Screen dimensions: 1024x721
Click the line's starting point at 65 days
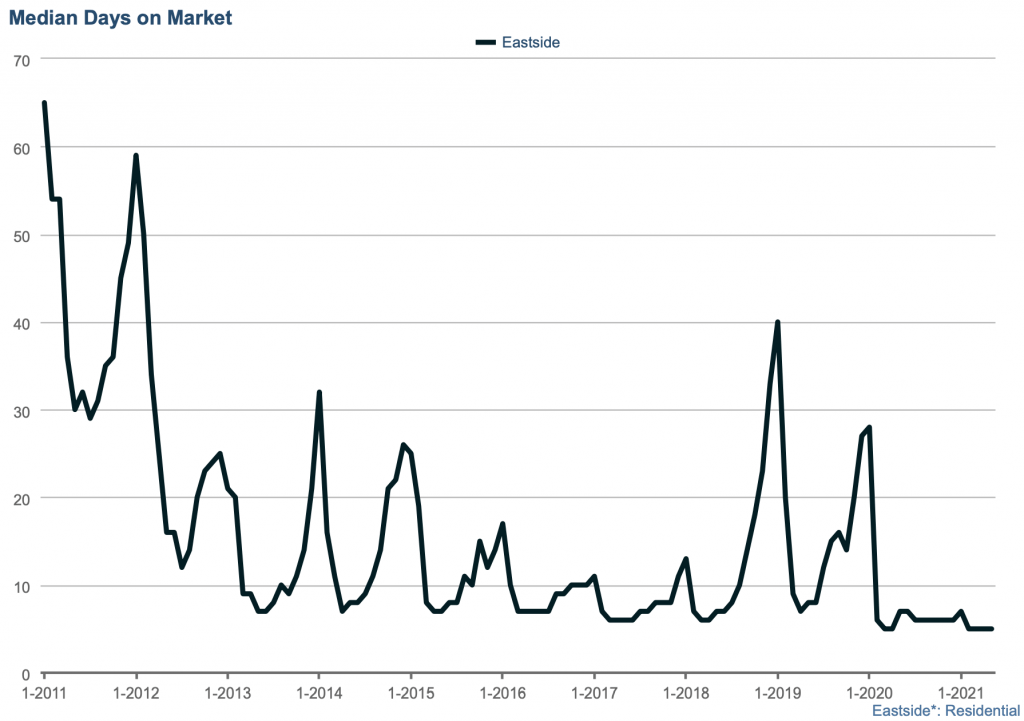[x=45, y=103]
